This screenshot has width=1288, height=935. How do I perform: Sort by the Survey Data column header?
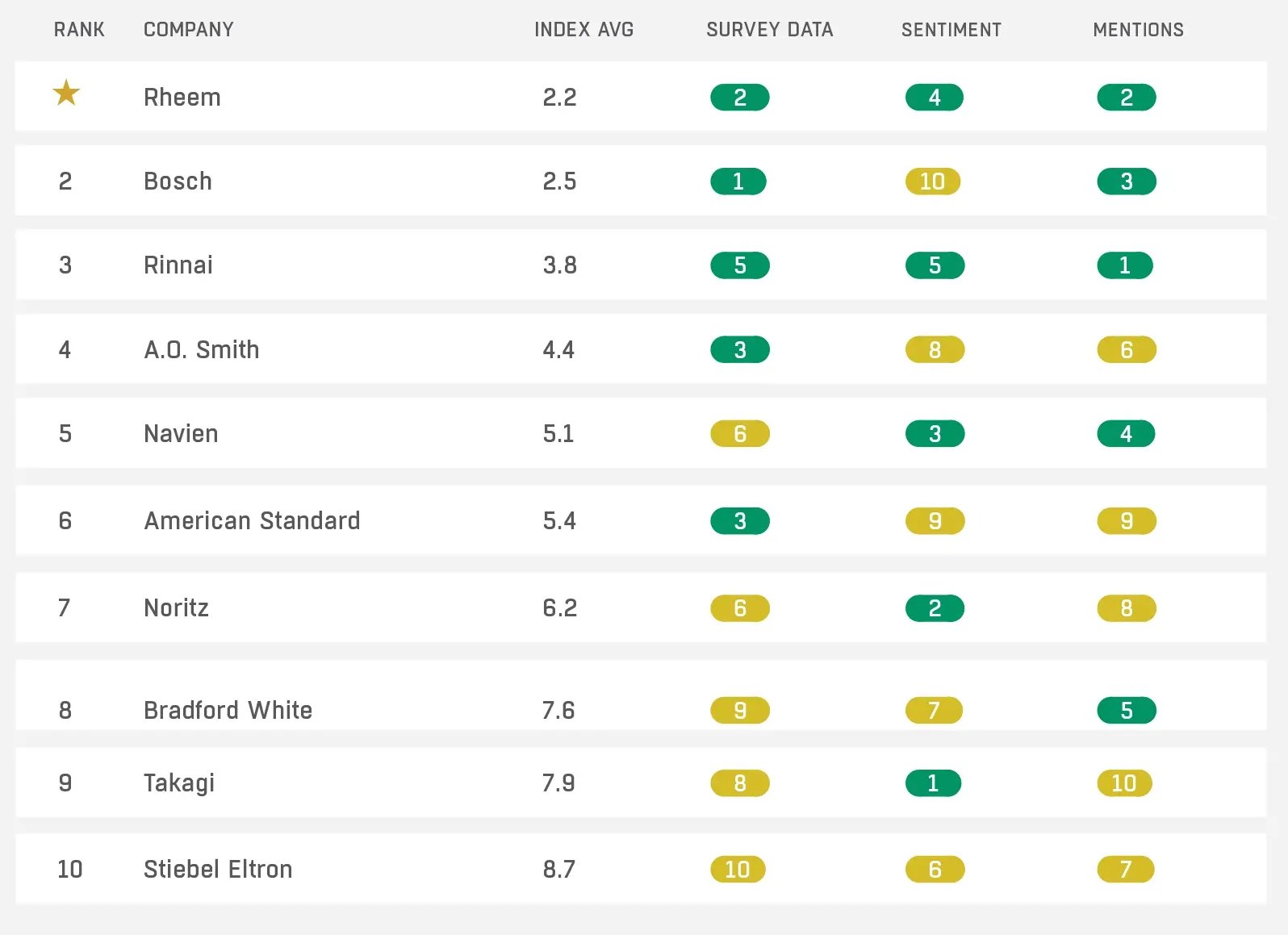click(x=769, y=30)
